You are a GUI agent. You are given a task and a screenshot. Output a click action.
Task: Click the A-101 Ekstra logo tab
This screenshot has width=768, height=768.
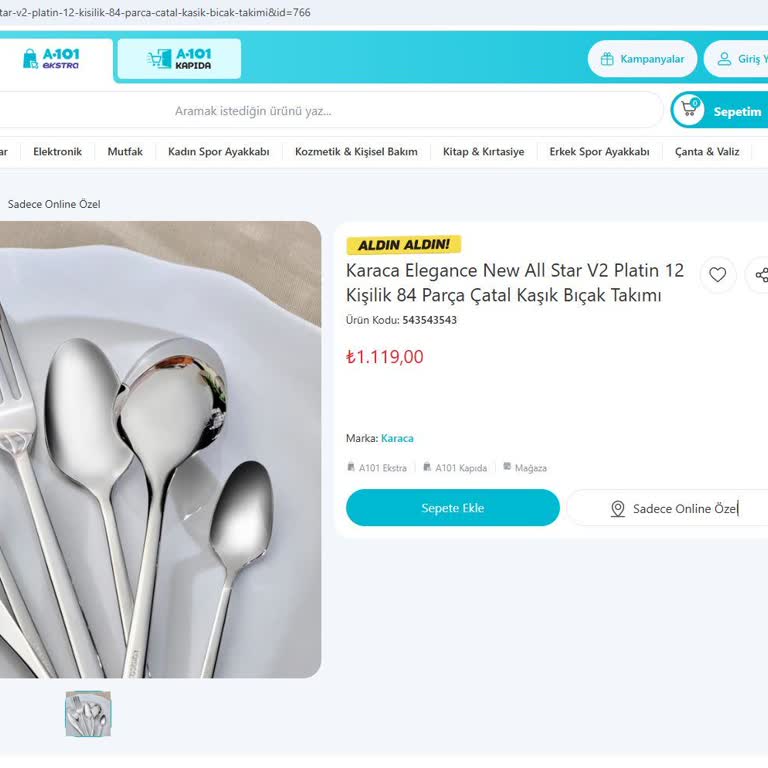52,59
